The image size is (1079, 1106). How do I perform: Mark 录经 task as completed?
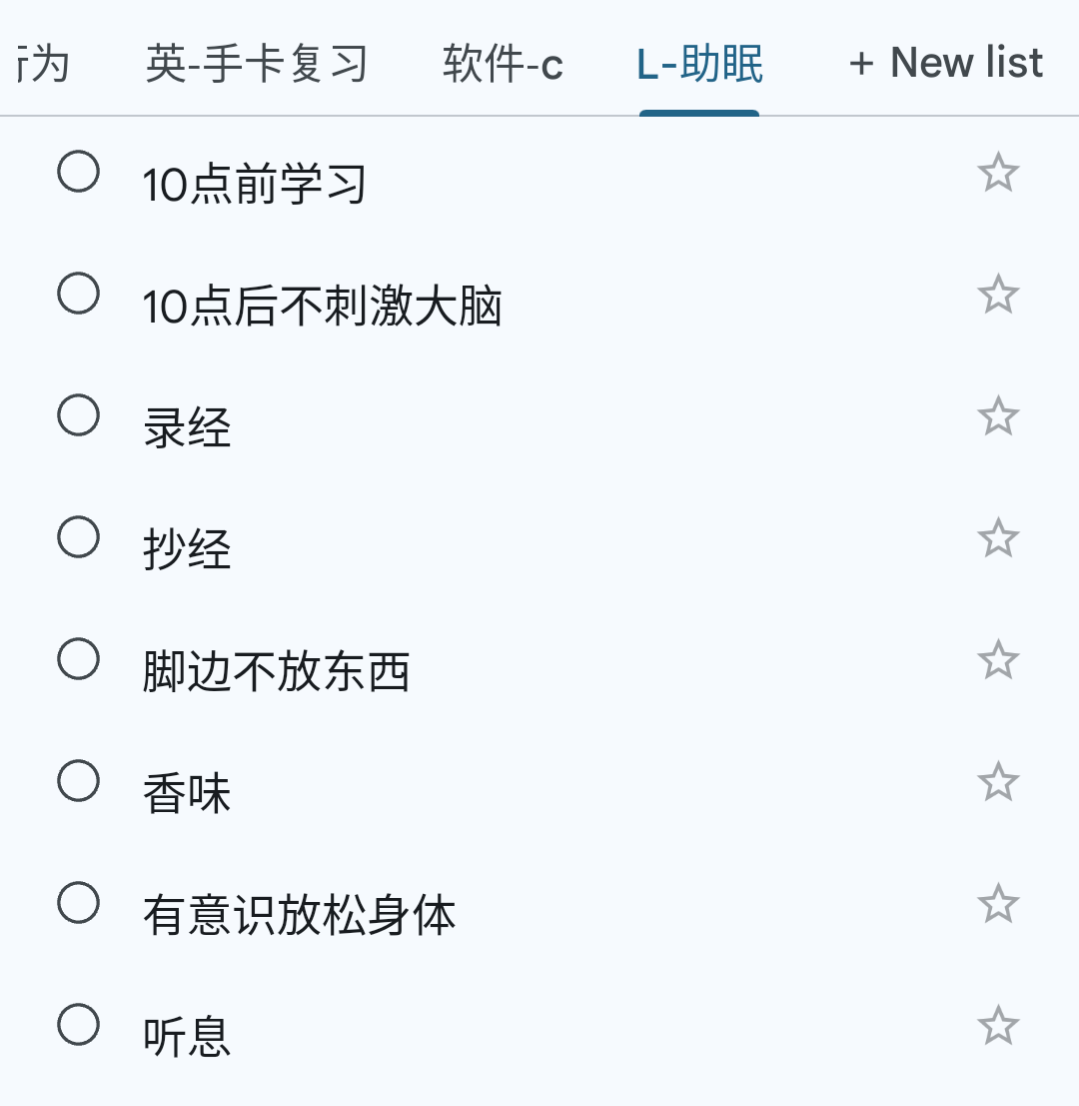click(x=78, y=415)
